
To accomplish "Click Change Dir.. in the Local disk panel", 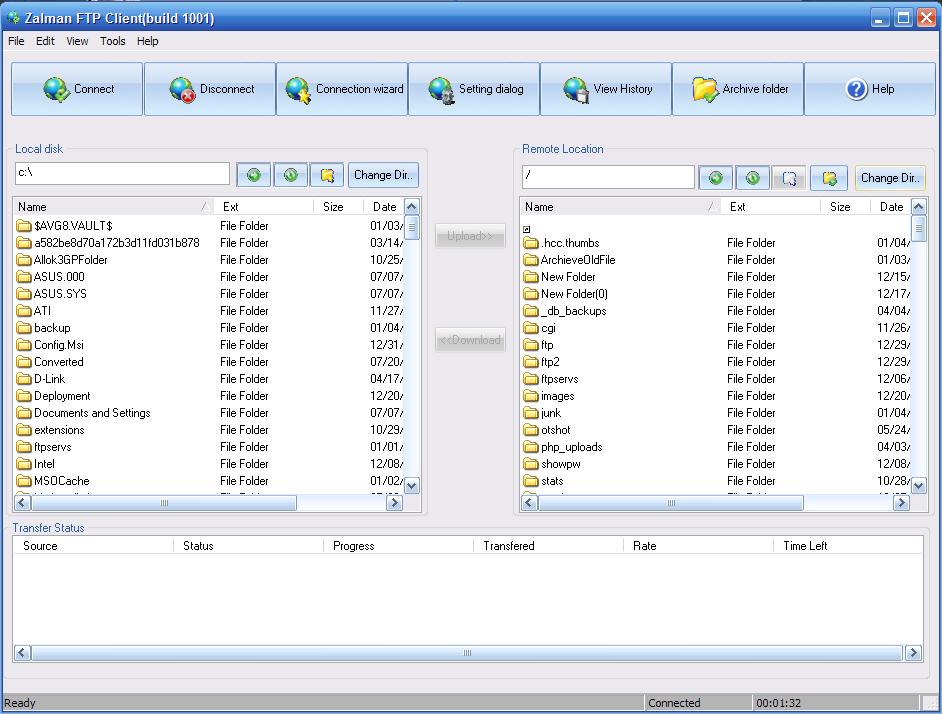I will pos(383,175).
